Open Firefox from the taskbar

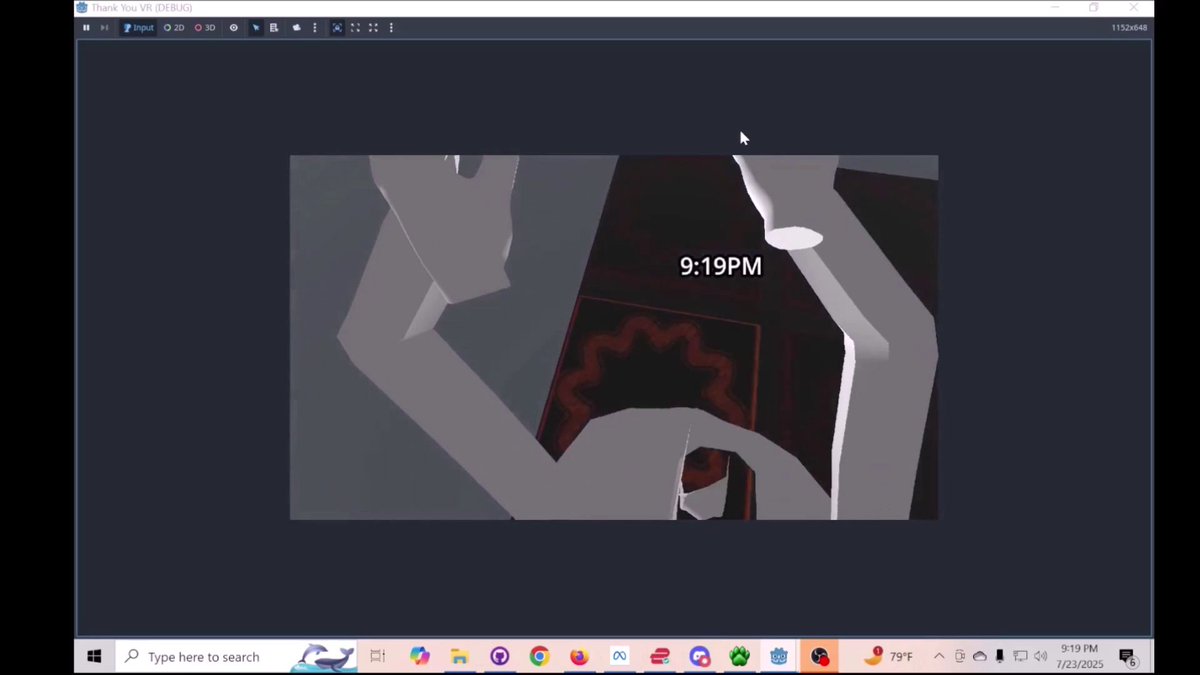(579, 656)
